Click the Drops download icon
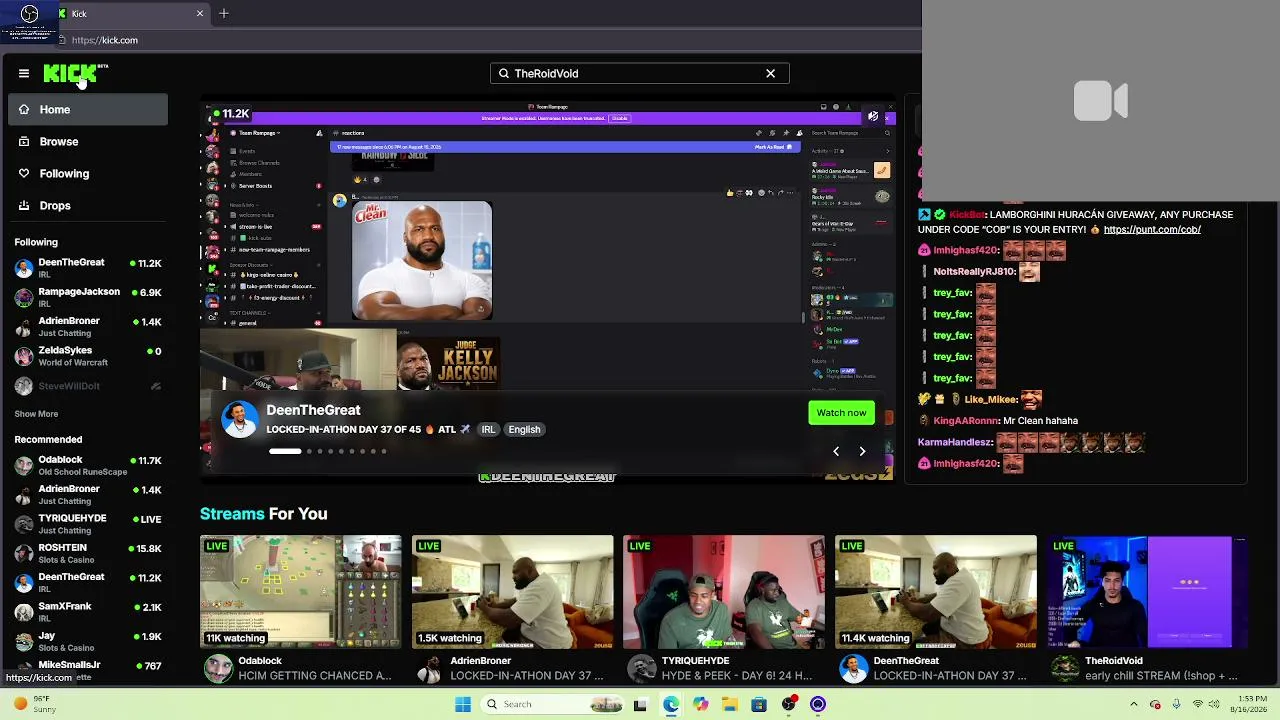 click(24, 205)
